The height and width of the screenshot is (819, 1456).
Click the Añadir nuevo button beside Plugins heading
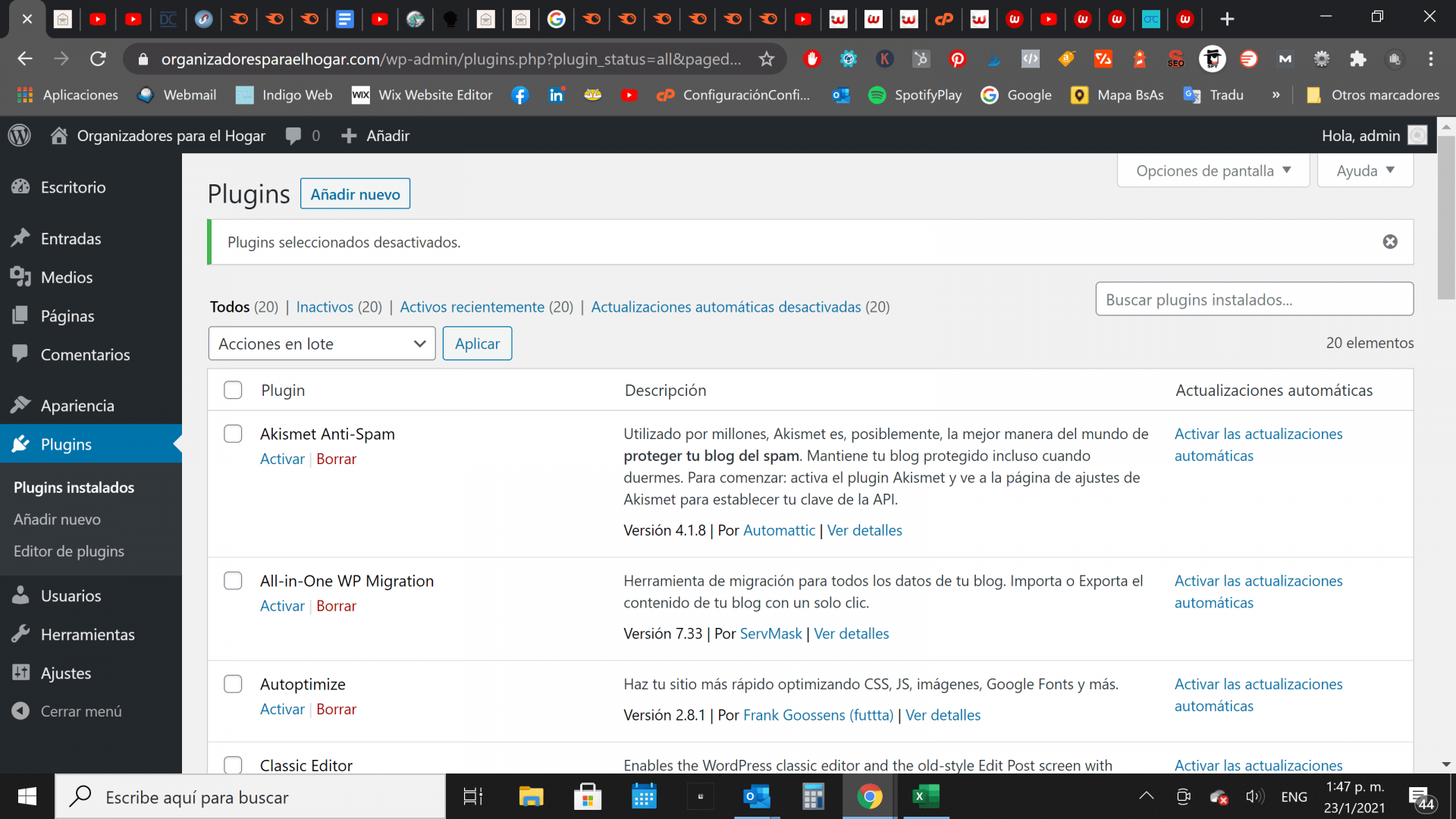pyautogui.click(x=355, y=194)
